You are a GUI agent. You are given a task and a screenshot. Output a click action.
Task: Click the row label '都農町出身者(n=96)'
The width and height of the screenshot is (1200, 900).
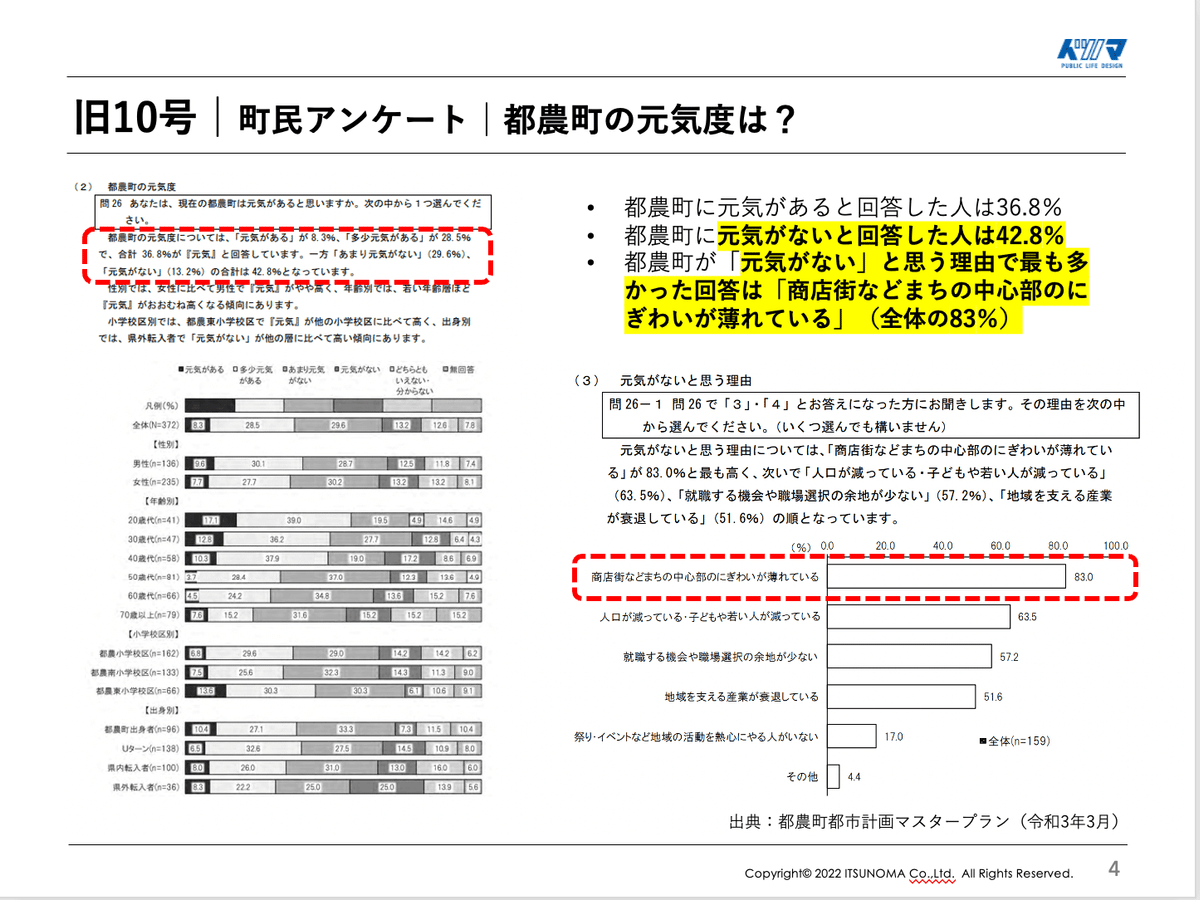[x=143, y=730]
